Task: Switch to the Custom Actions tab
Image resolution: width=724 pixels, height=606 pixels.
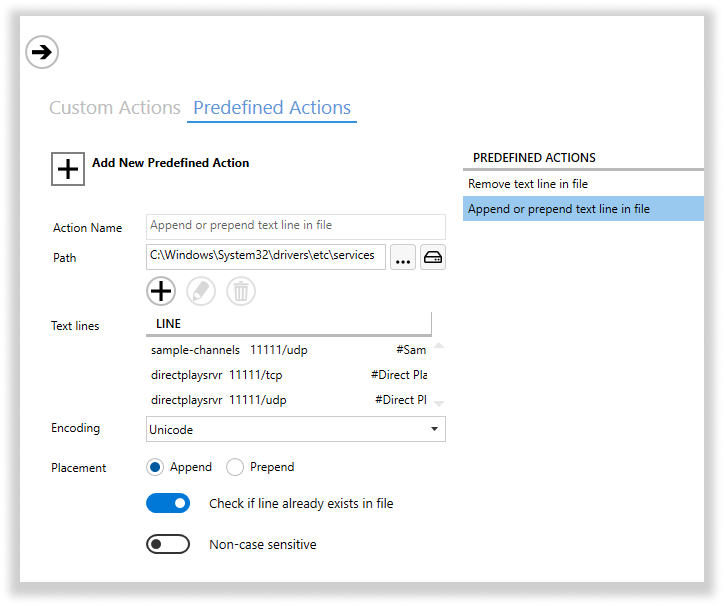Action: coord(115,108)
